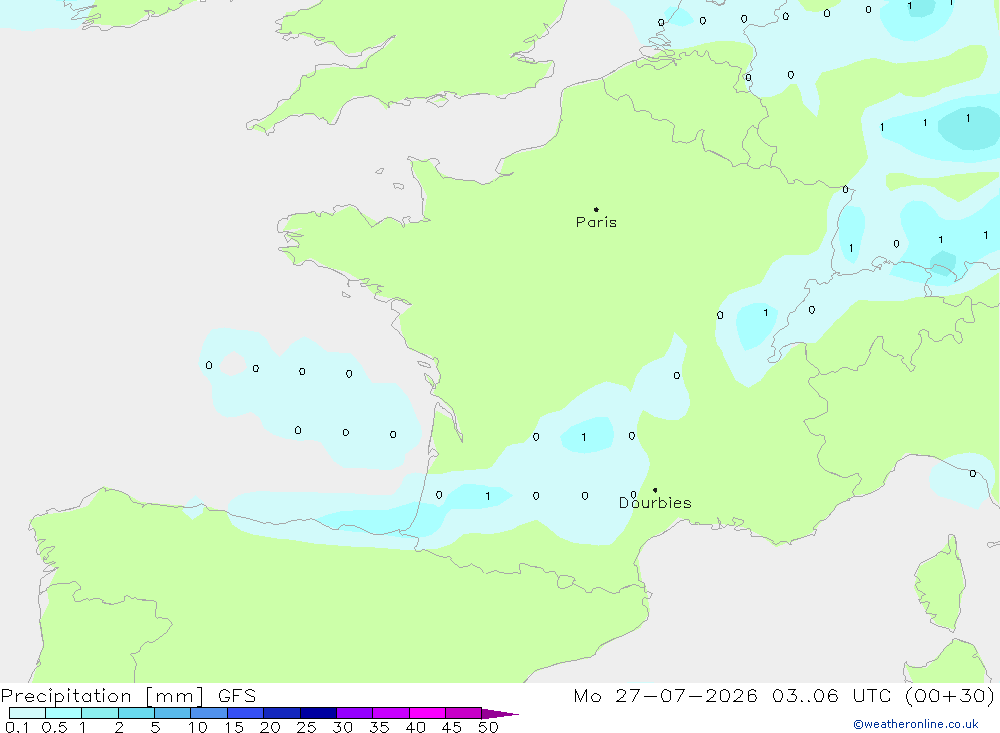Image resolution: width=1000 pixels, height=733 pixels.
Task: Select the lightest 0.1 mm legend swatch
Action: [27, 713]
